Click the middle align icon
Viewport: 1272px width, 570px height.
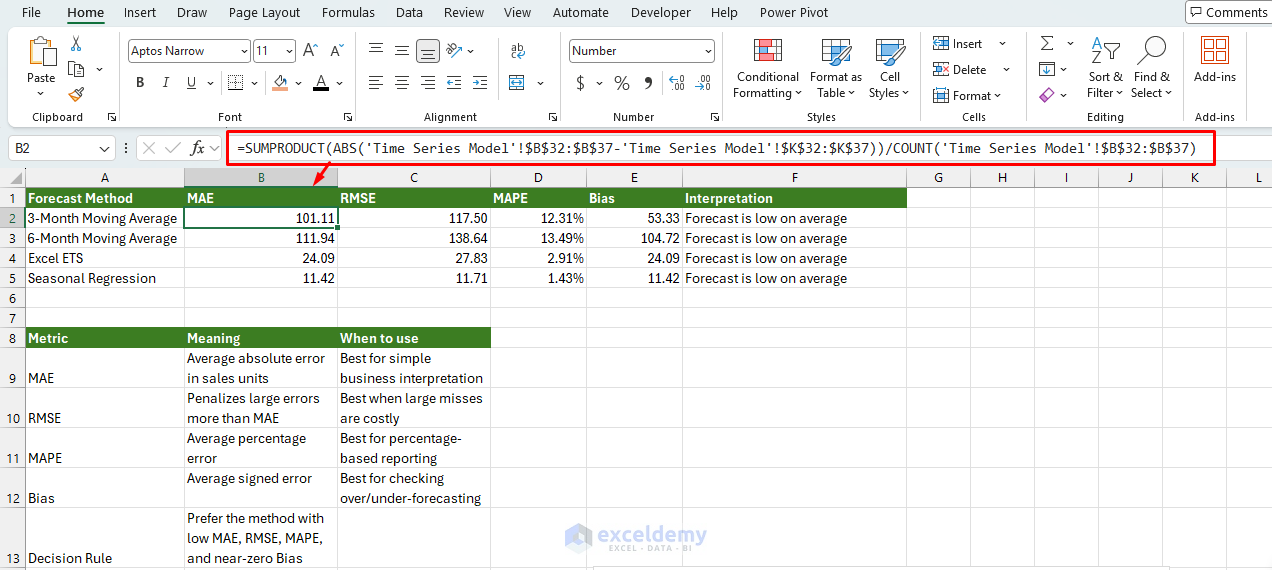402,51
